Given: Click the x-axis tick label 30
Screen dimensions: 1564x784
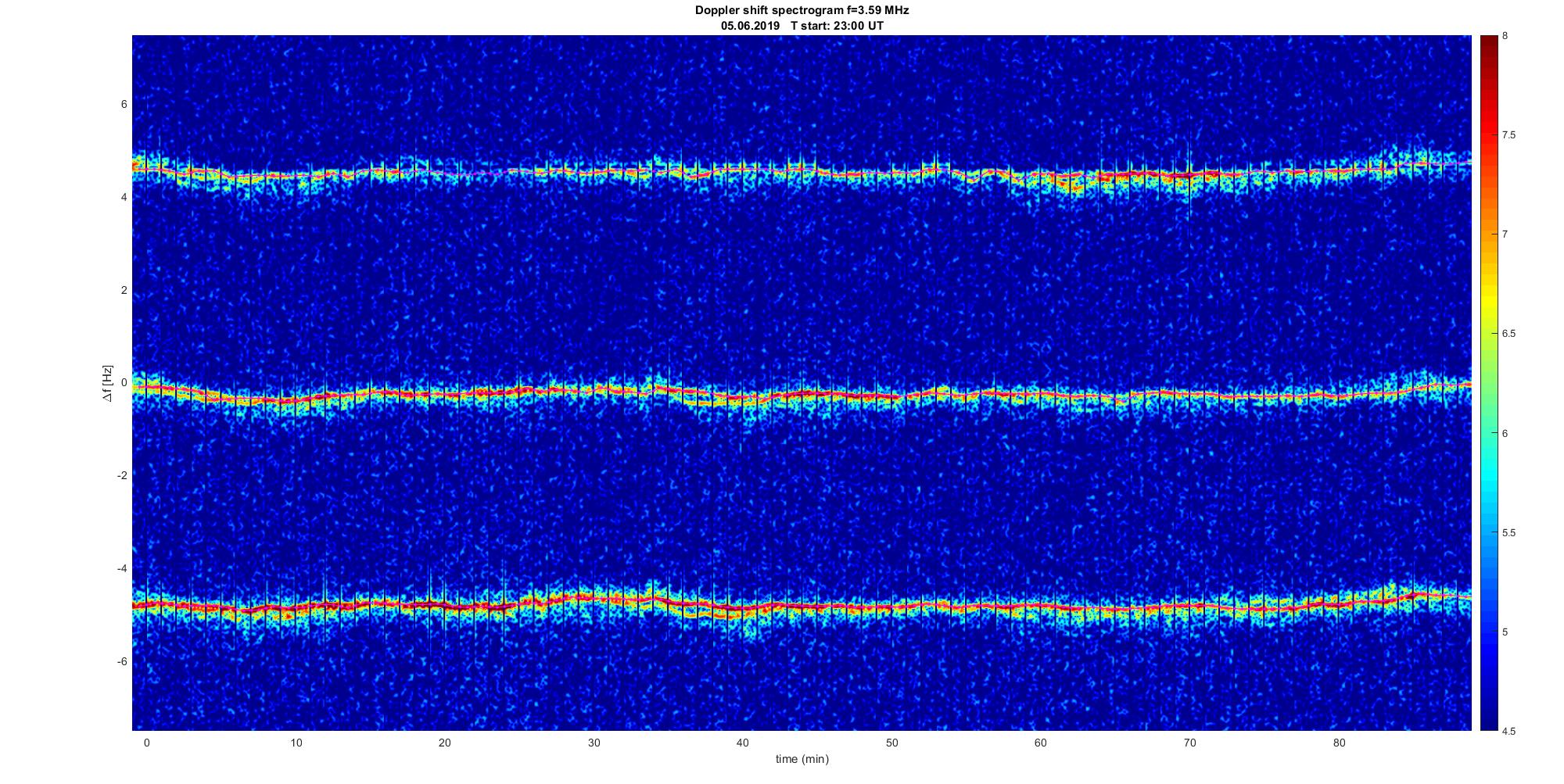Looking at the screenshot, I should pyautogui.click(x=594, y=743).
